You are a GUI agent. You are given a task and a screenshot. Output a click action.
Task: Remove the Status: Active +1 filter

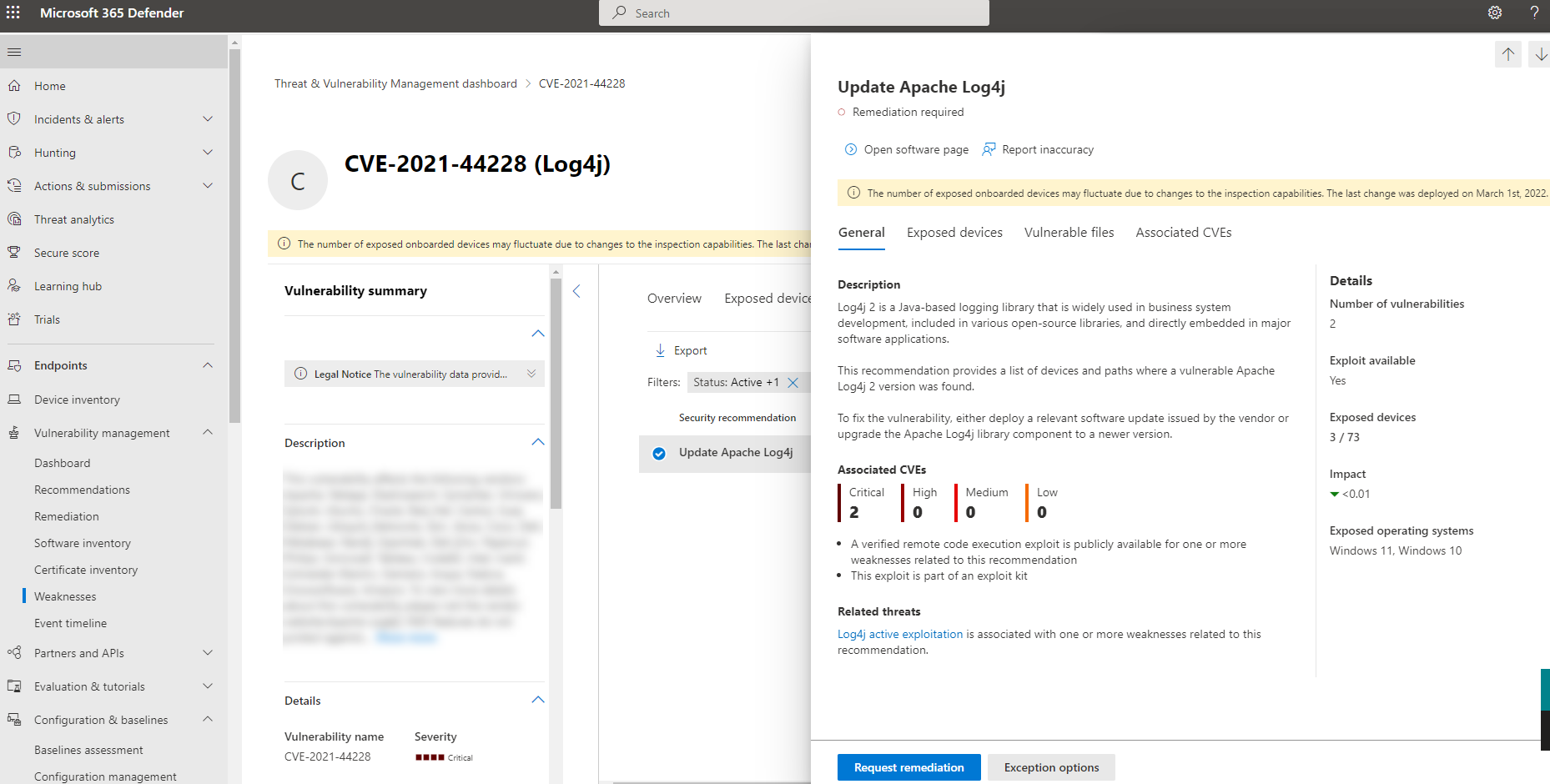(x=793, y=382)
